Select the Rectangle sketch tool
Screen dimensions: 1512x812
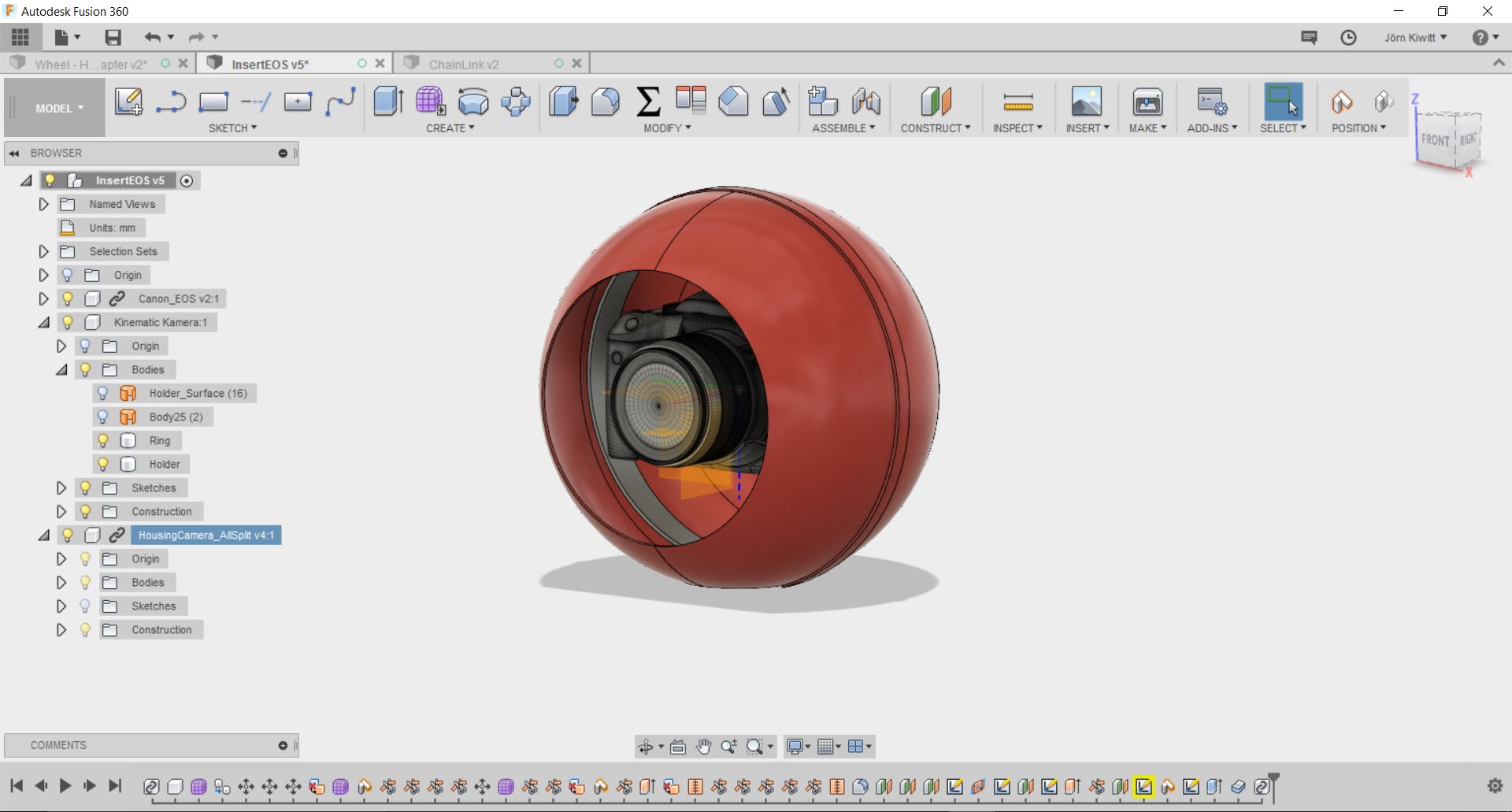click(213, 102)
